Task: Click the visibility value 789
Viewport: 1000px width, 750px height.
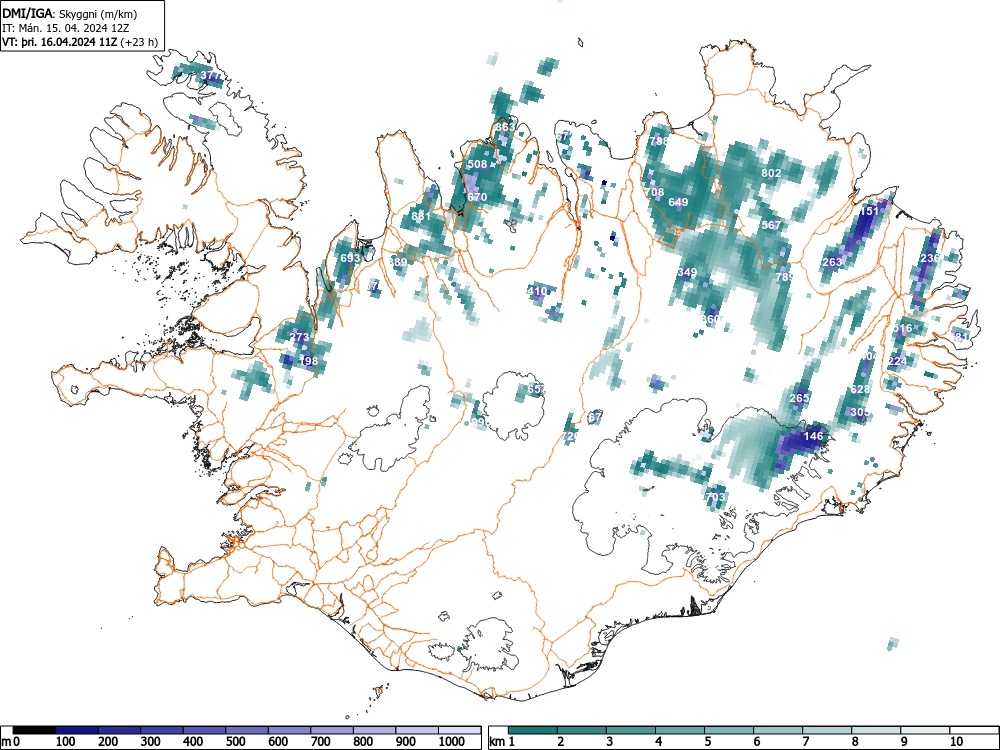Action: [784, 277]
